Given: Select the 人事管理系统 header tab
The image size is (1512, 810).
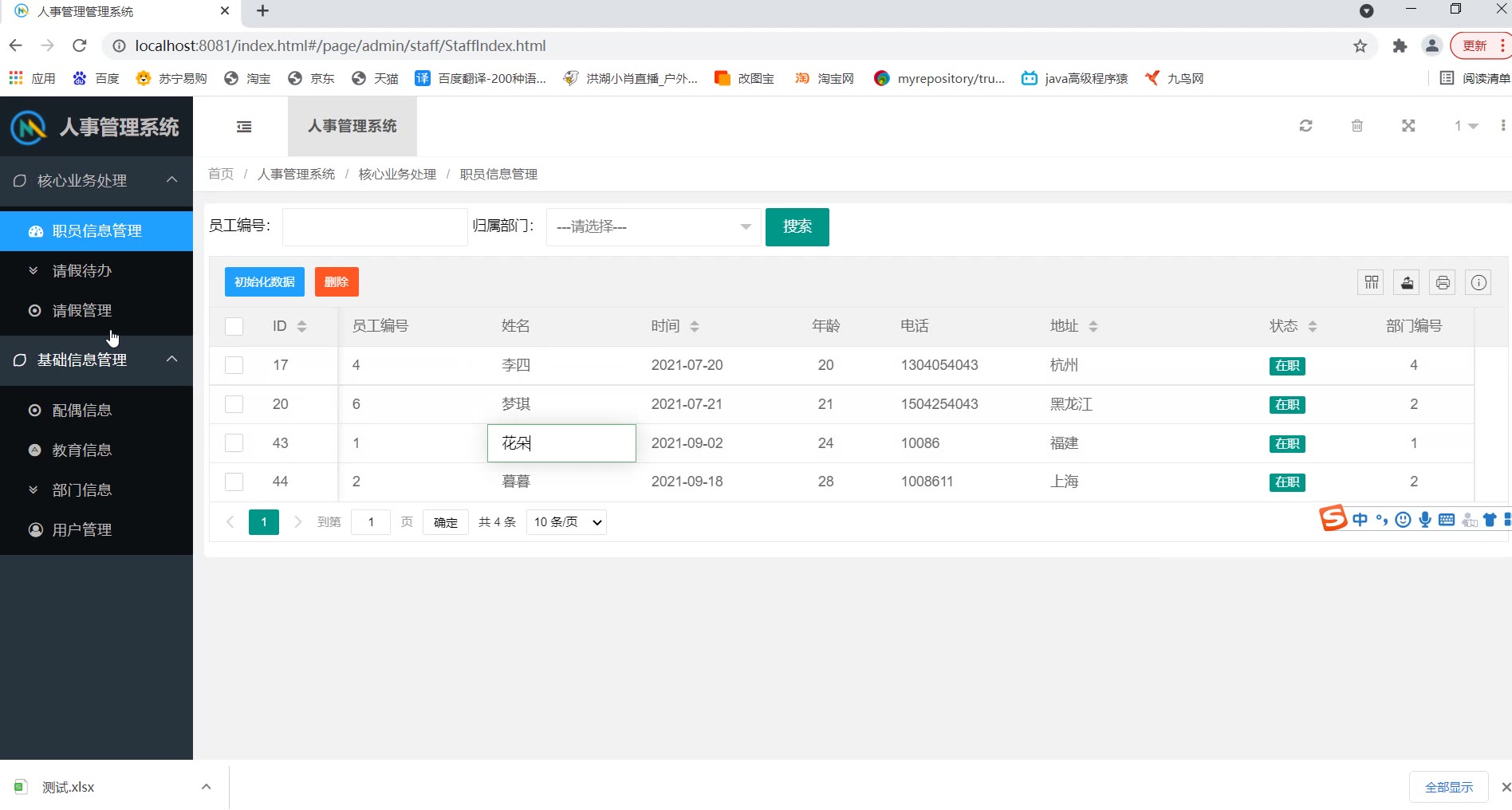Looking at the screenshot, I should [x=352, y=126].
